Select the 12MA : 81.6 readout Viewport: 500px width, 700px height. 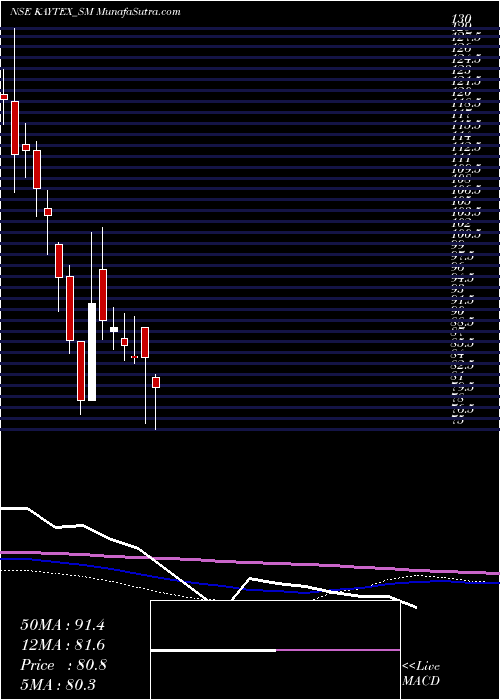pos(63,645)
